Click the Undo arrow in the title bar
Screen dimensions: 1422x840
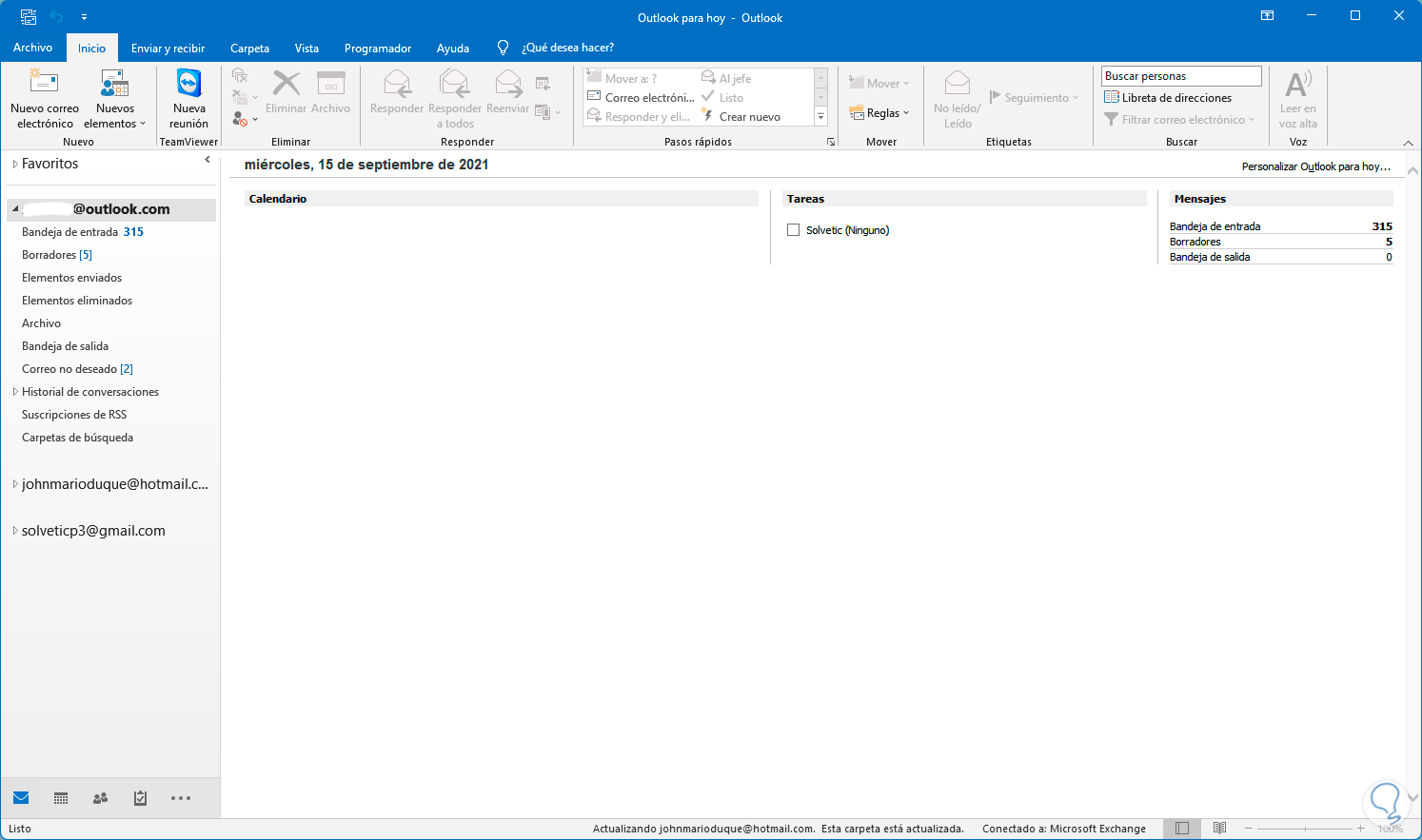coord(57,17)
